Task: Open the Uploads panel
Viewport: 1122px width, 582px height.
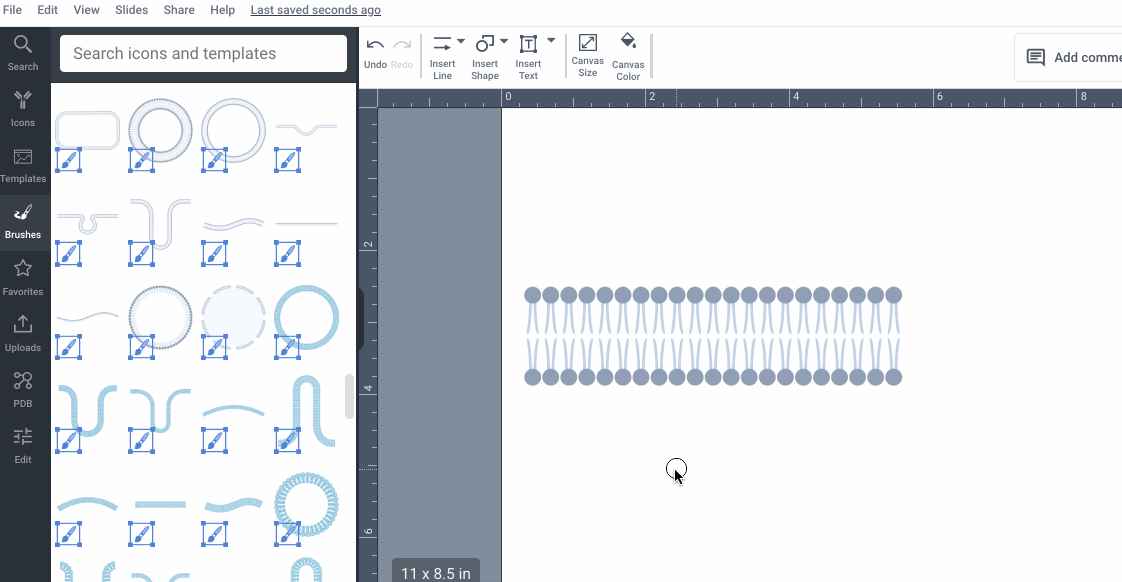Action: click(x=23, y=334)
